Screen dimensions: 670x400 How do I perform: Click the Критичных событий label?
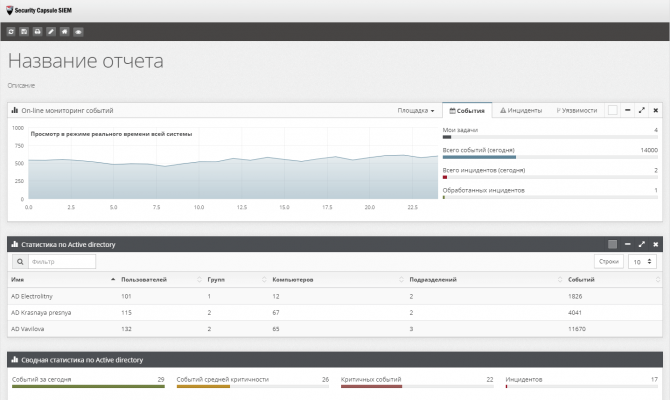click(371, 379)
